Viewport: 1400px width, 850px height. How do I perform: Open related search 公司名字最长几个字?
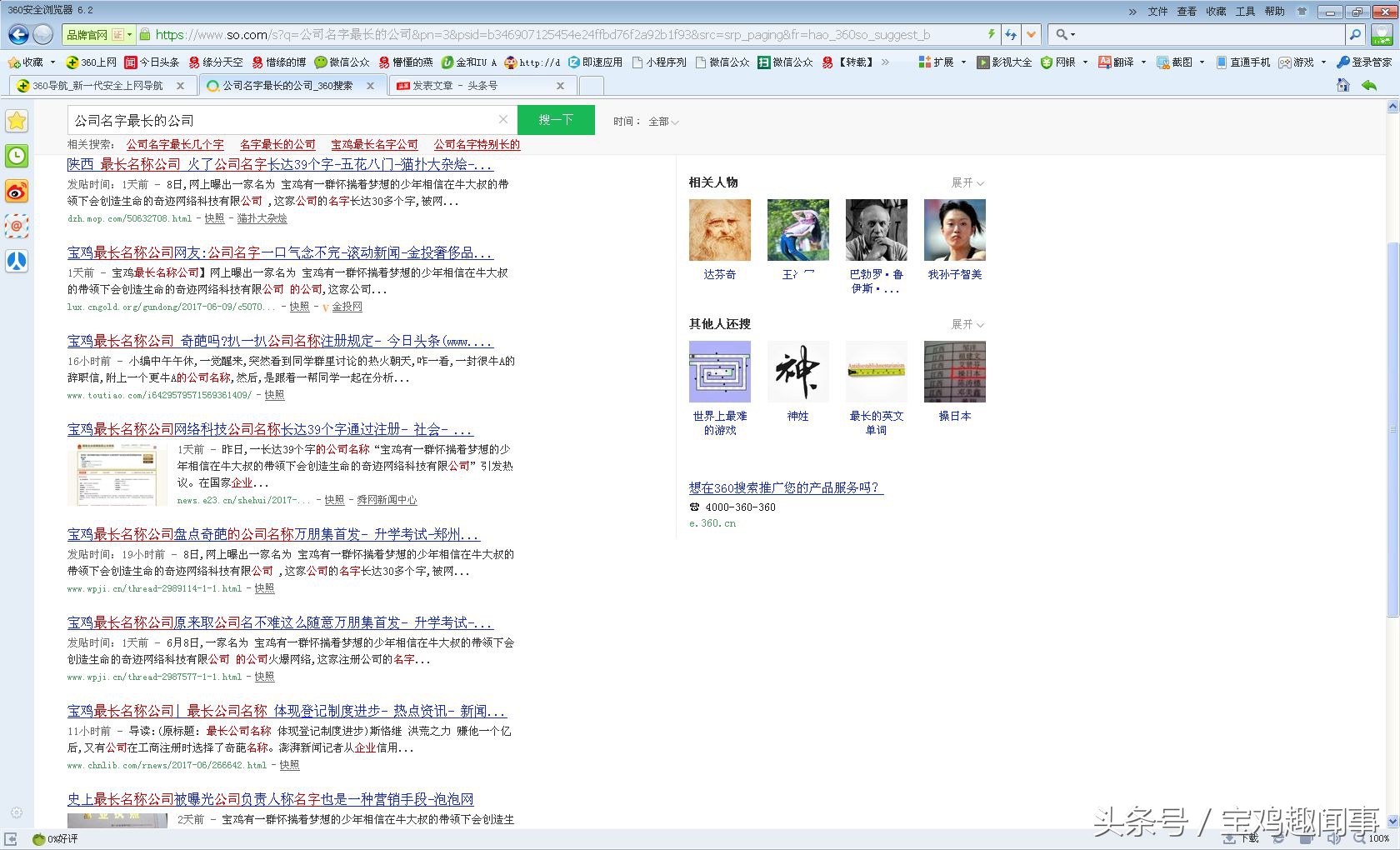pos(175,144)
